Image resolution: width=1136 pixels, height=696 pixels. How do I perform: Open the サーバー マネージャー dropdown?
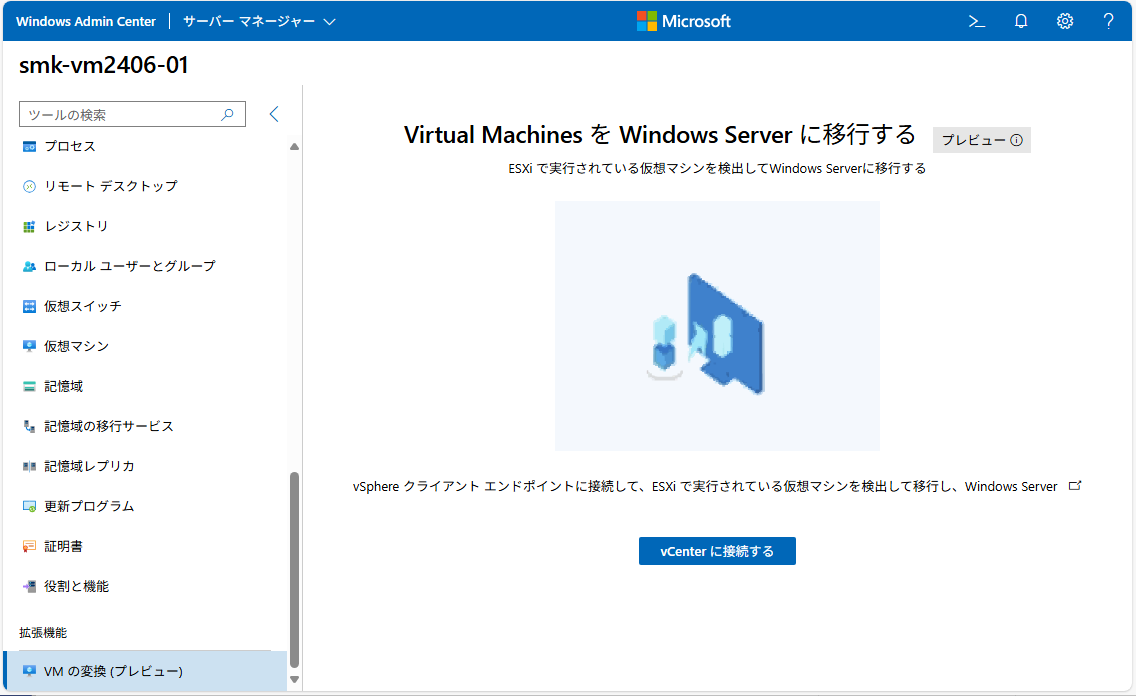[x=260, y=20]
